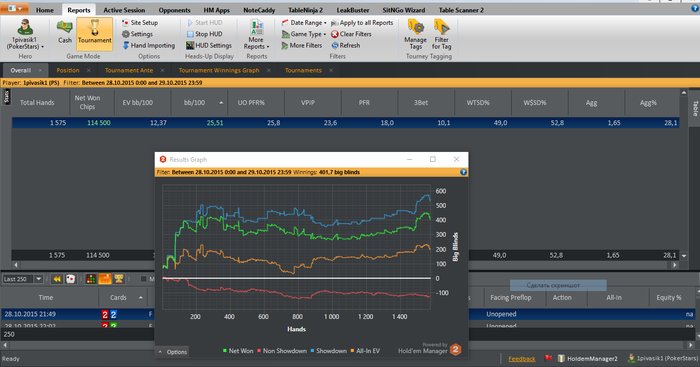Click HoldemManager2 database in status bar
700x367 pixels.
click(588, 359)
